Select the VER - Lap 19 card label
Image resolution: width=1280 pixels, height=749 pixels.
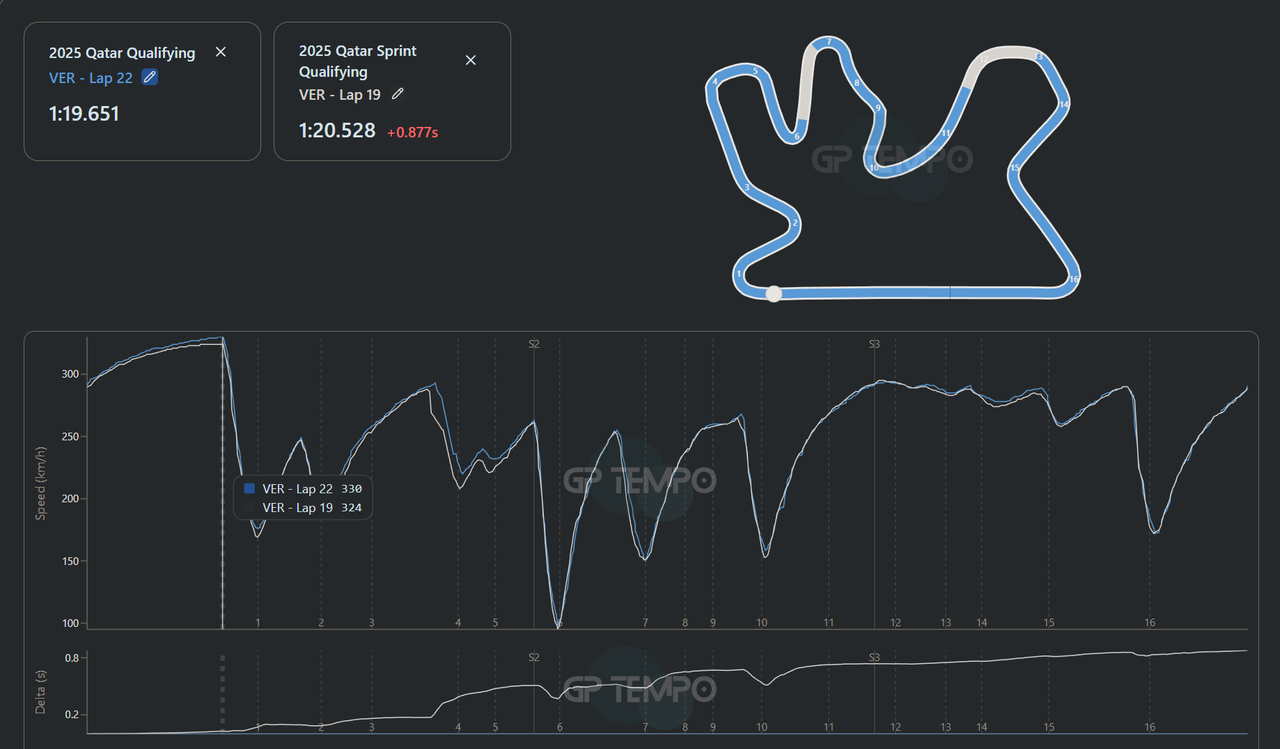tap(340, 94)
